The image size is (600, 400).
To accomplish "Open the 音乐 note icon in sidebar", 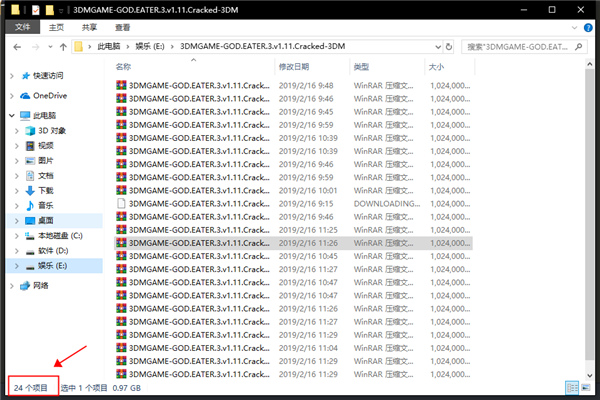I will click(30, 206).
